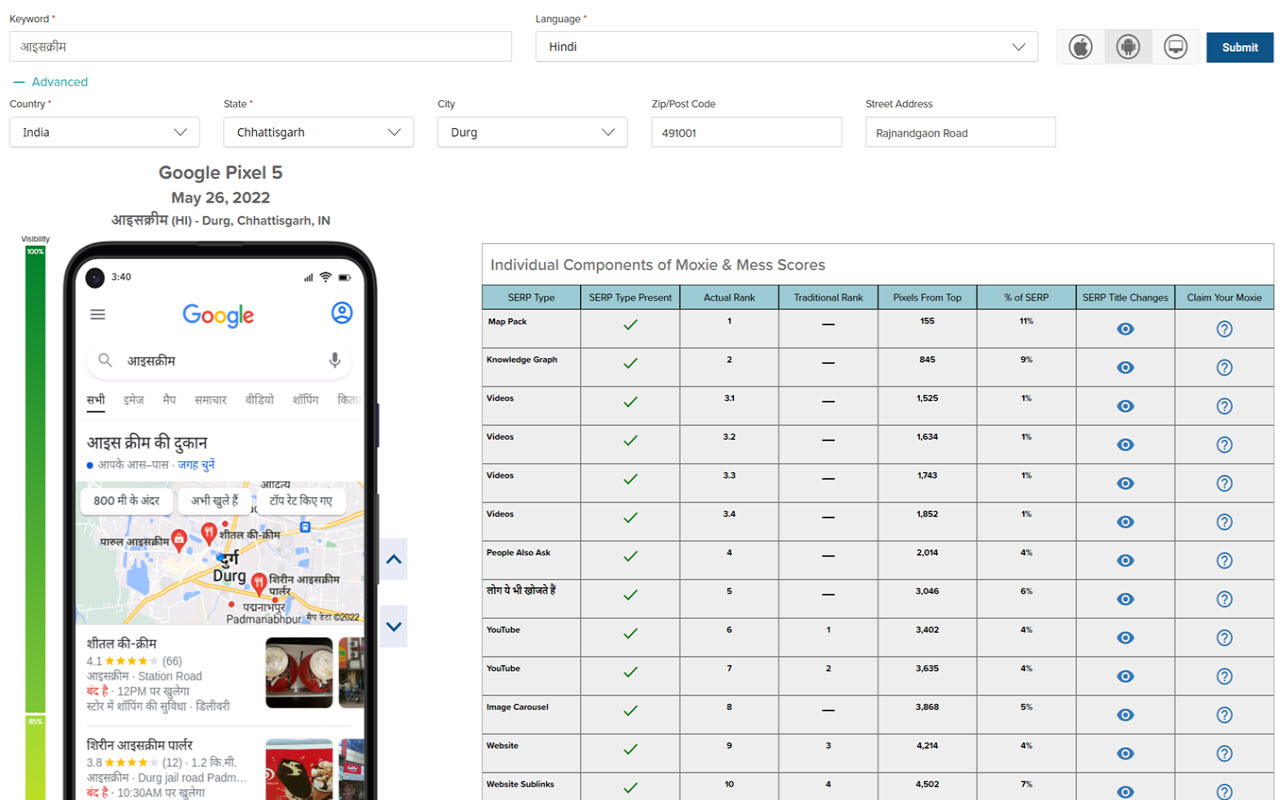
Task: Open the hamburger menu in Google preview
Action: point(98,314)
